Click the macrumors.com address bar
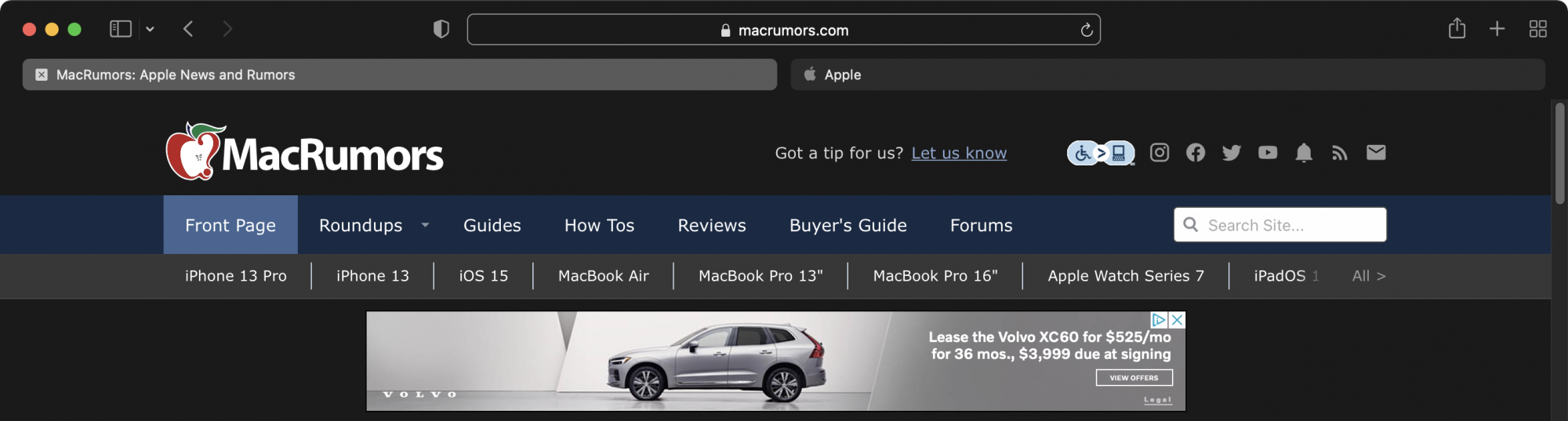The height and width of the screenshot is (421, 1568). 783,30
